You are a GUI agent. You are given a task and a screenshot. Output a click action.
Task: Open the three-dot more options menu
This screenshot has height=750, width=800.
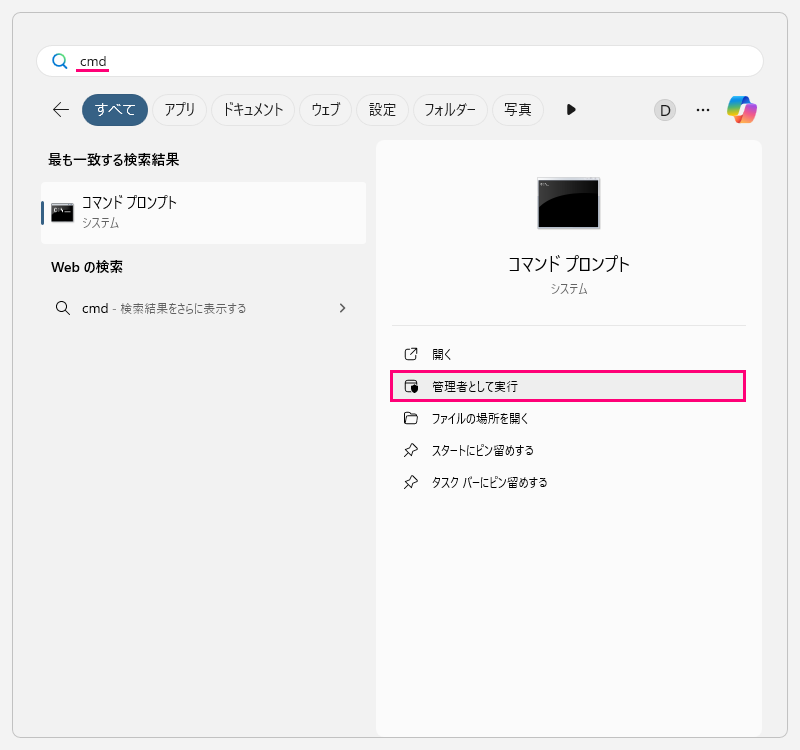[703, 110]
